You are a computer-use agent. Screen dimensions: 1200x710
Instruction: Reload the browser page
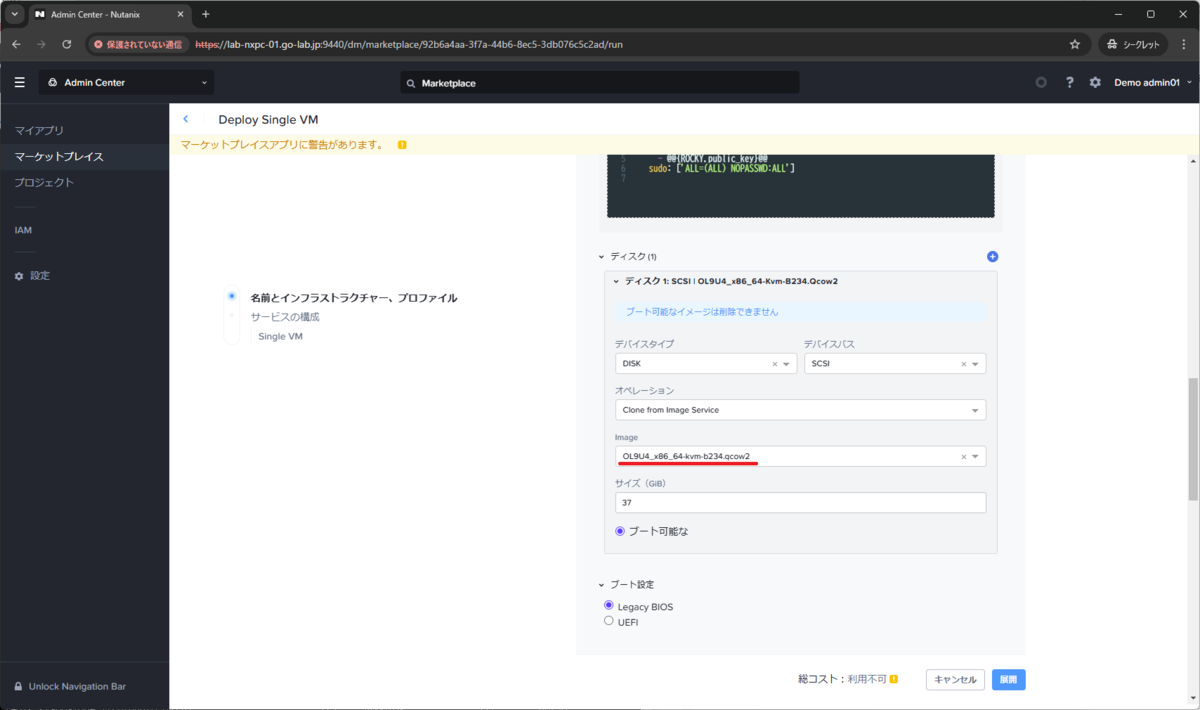click(67, 44)
